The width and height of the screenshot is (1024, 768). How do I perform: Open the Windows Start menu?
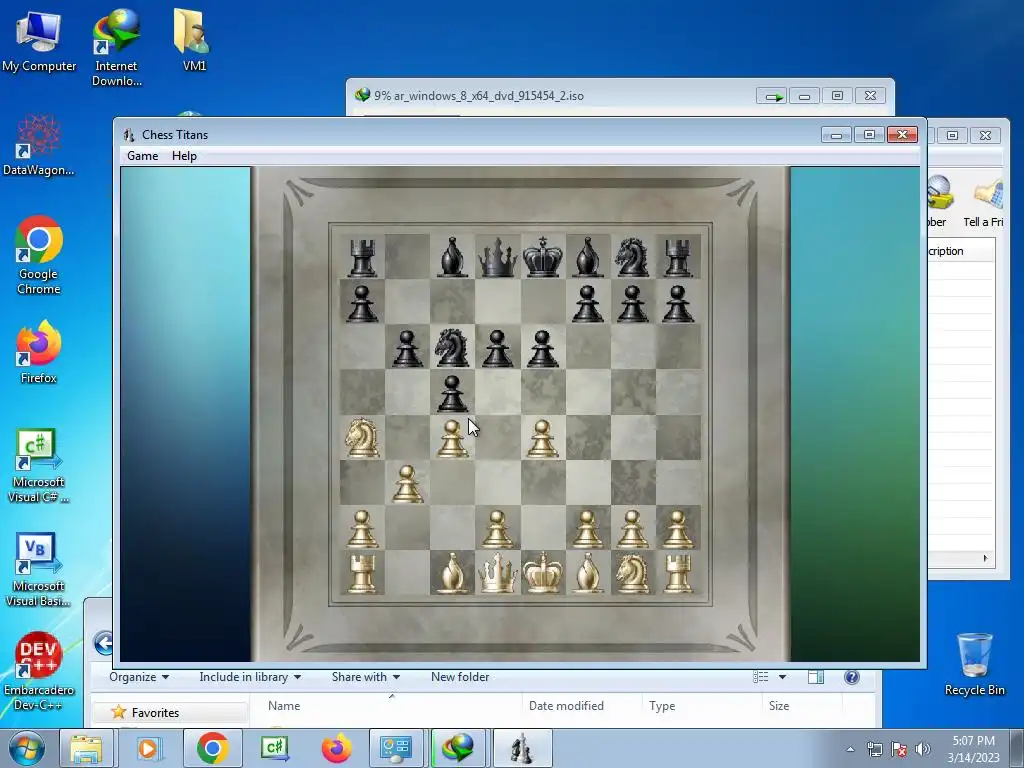(27, 748)
